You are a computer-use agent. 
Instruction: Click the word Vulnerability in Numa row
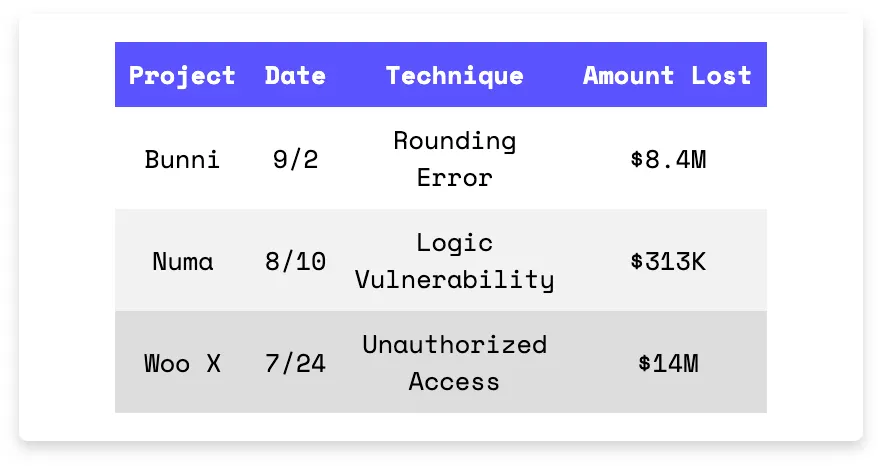(x=455, y=279)
